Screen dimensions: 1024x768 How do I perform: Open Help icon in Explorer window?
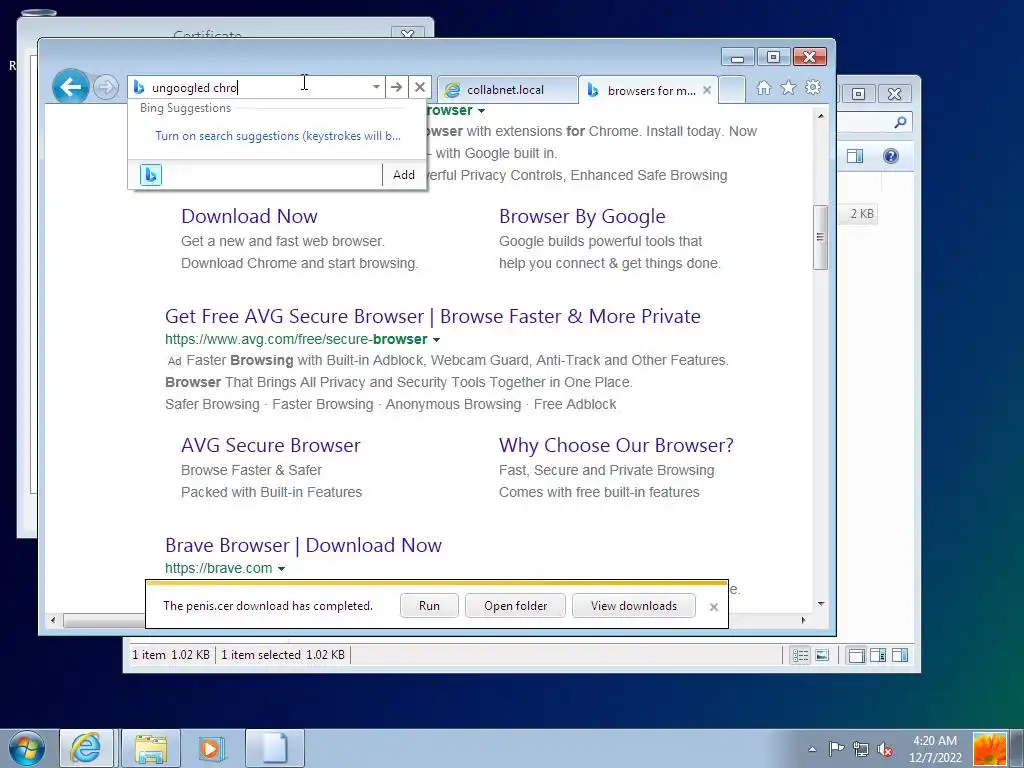891,156
